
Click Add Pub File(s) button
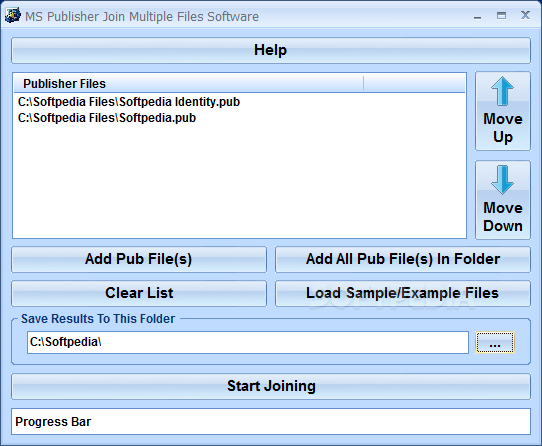click(x=139, y=259)
